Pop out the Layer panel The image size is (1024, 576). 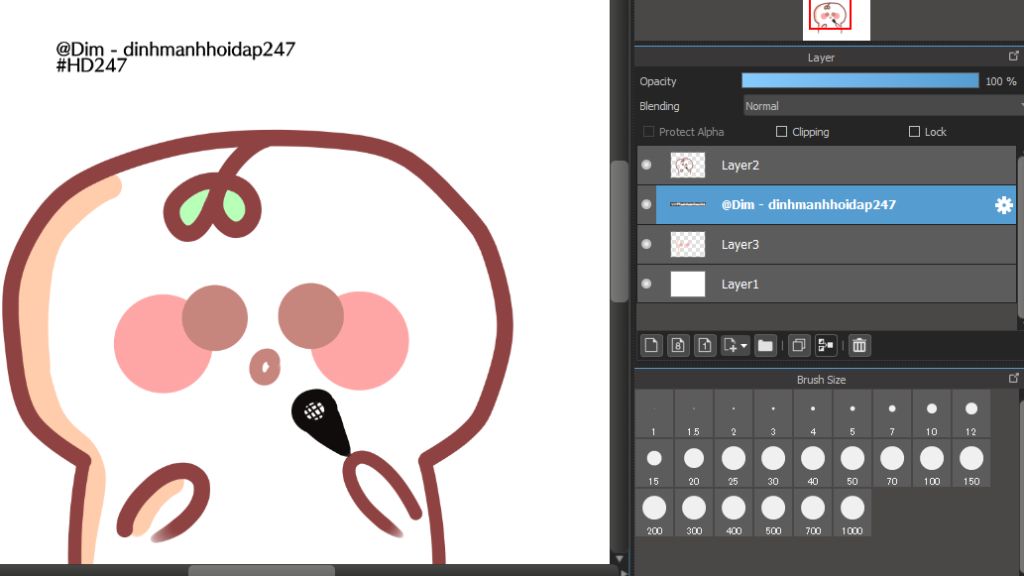(1014, 56)
